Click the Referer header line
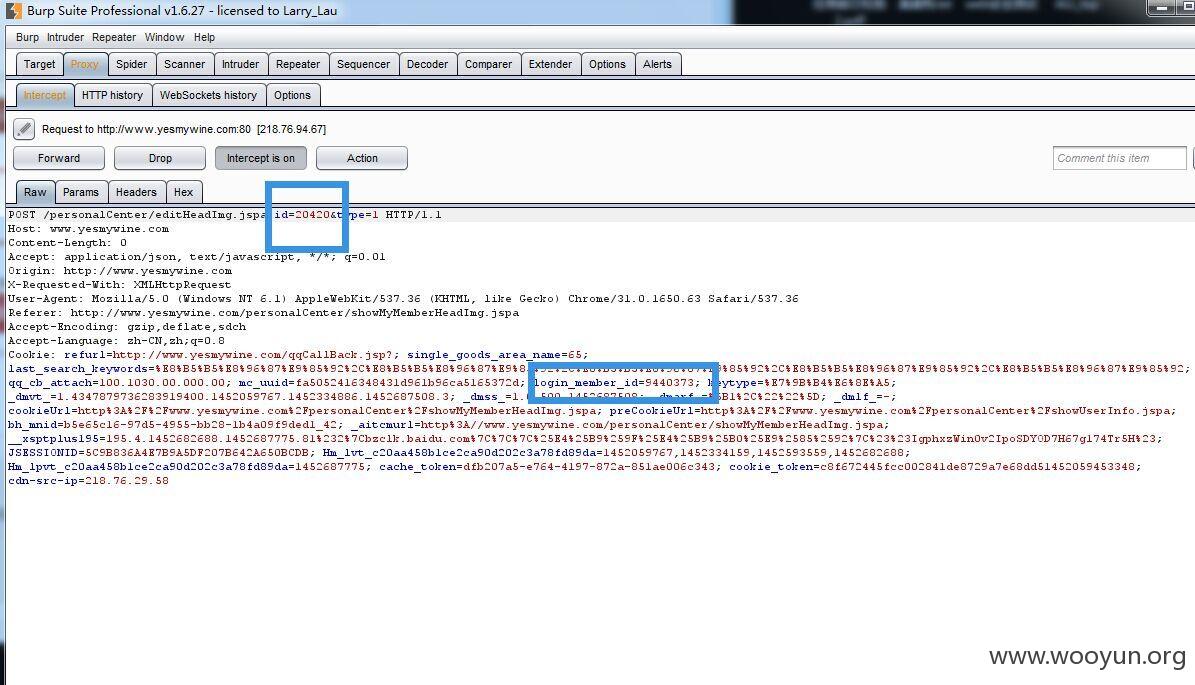The height and width of the screenshot is (685, 1195). (x=264, y=312)
